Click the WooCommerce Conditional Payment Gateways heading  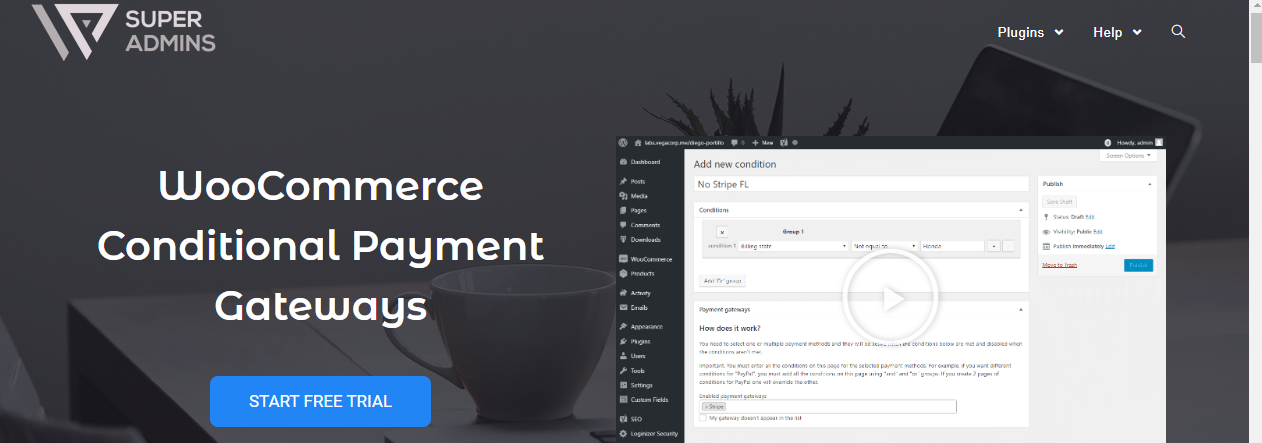coord(321,245)
